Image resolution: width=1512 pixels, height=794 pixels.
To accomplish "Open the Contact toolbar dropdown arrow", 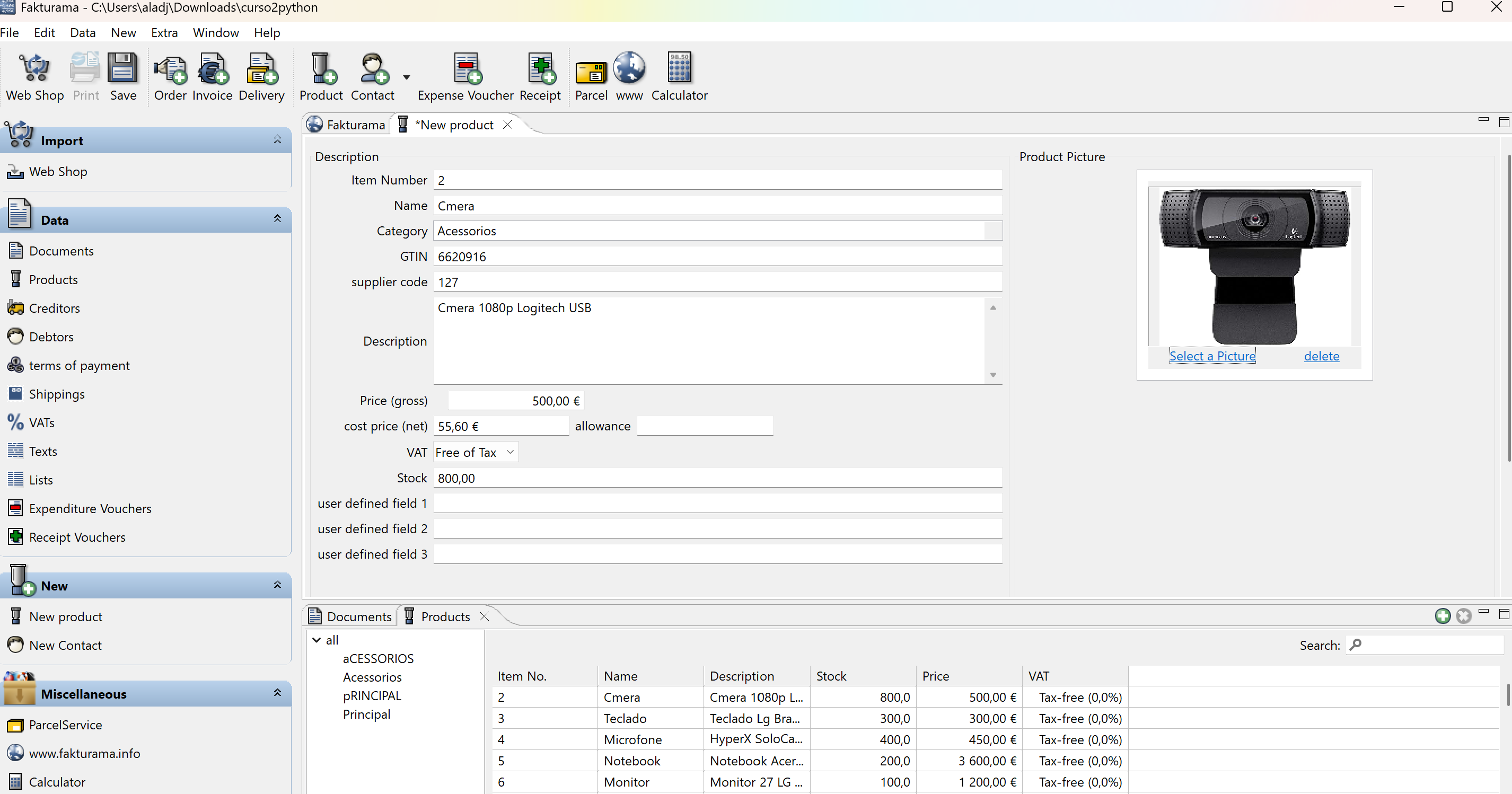I will click(406, 77).
